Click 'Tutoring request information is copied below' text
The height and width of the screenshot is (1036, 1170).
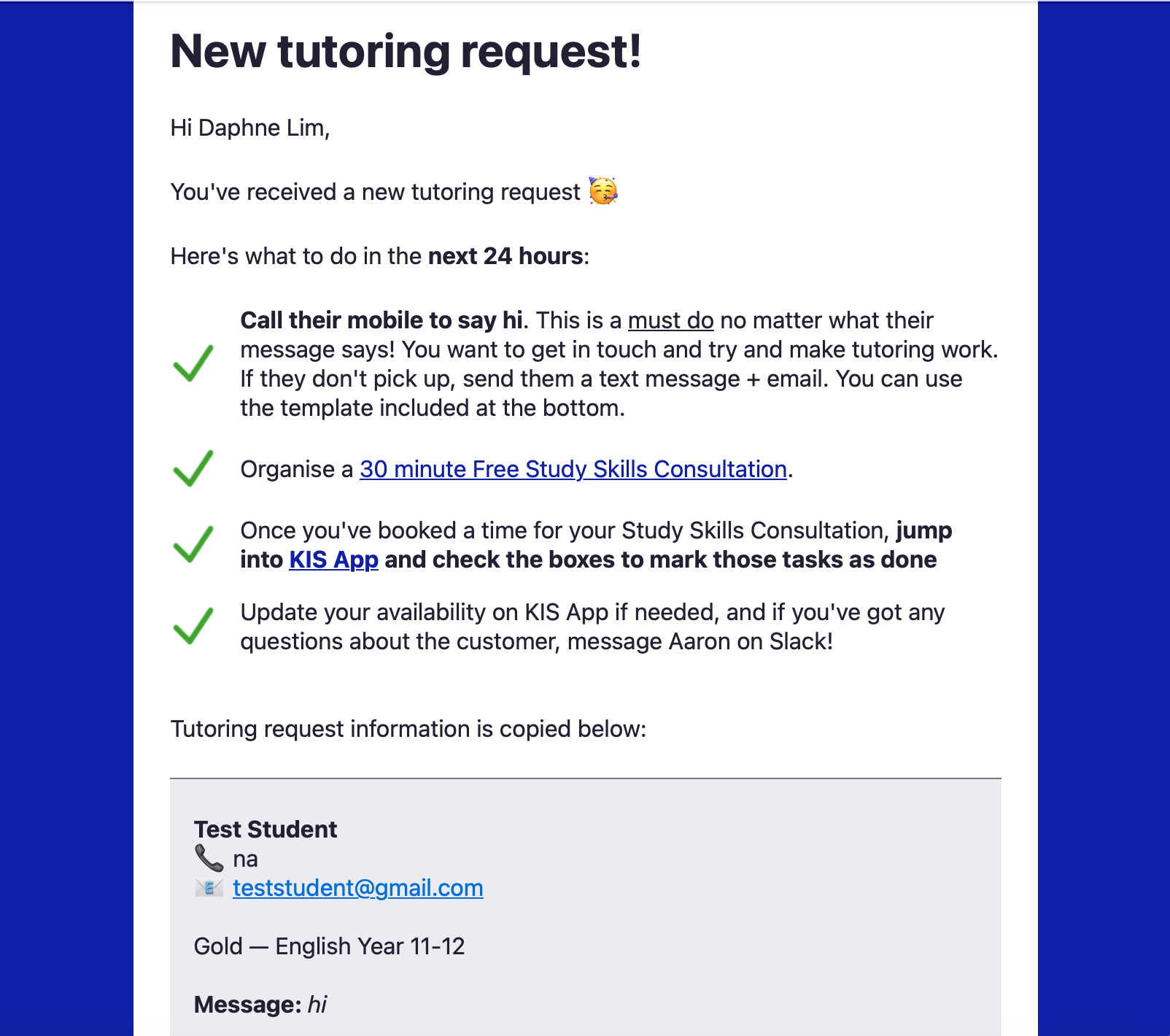pyautogui.click(x=408, y=729)
